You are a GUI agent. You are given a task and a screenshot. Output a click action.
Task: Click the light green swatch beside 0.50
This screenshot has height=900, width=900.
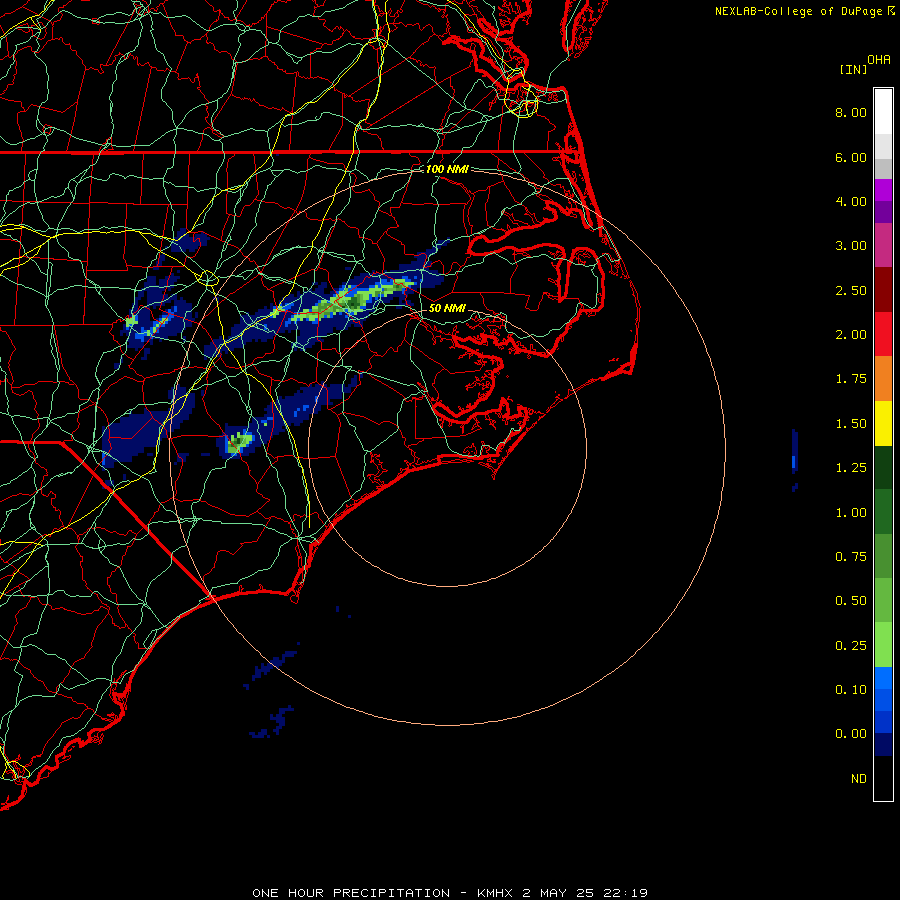883,600
